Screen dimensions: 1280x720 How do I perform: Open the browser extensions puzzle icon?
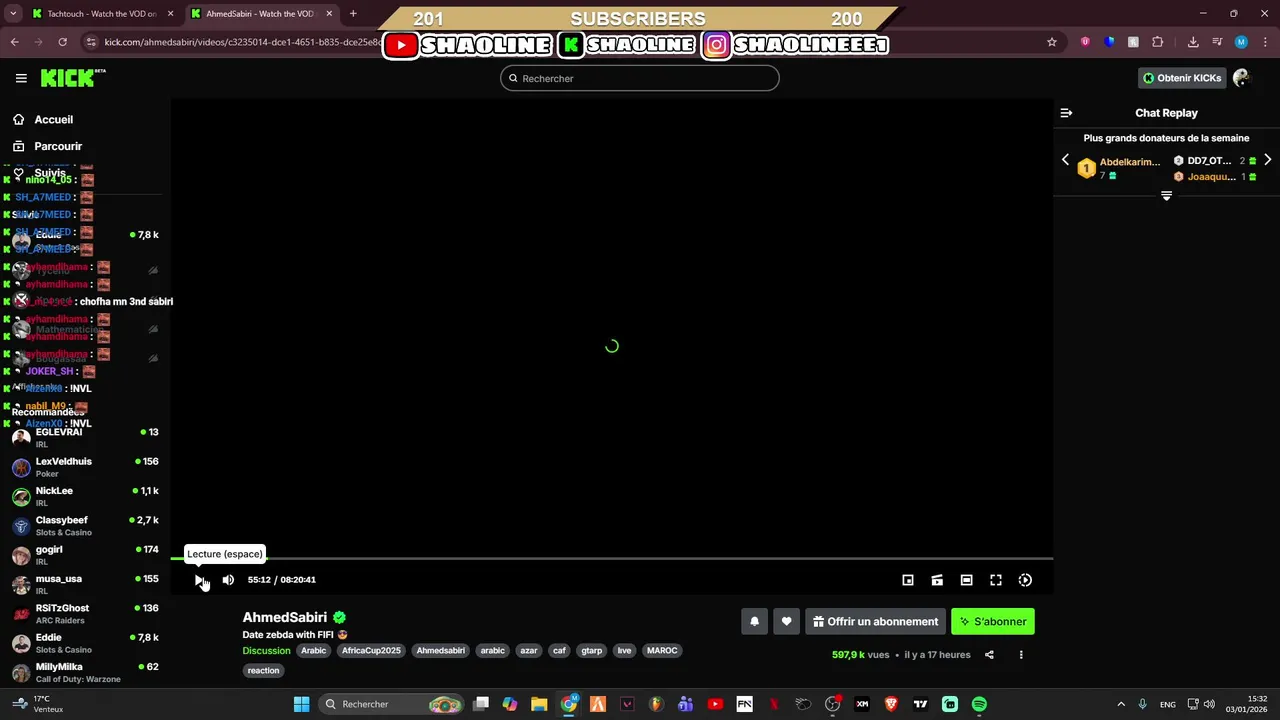click(1158, 42)
